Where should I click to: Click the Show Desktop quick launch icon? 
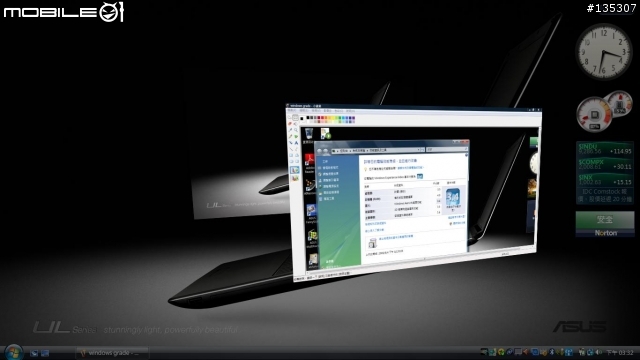tap(34, 353)
